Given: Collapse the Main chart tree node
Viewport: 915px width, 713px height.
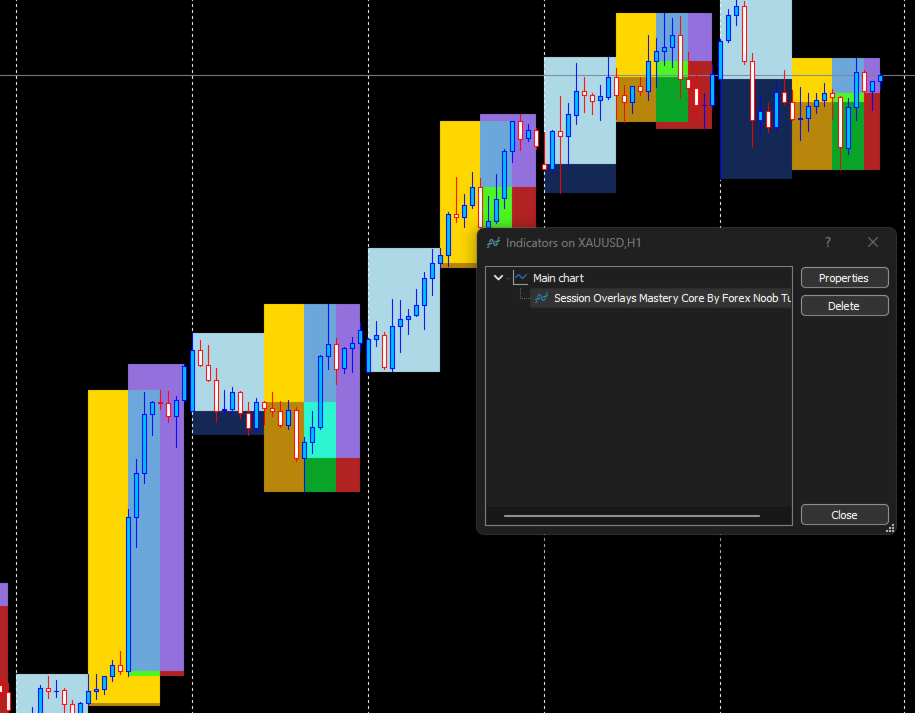Looking at the screenshot, I should 498,278.
